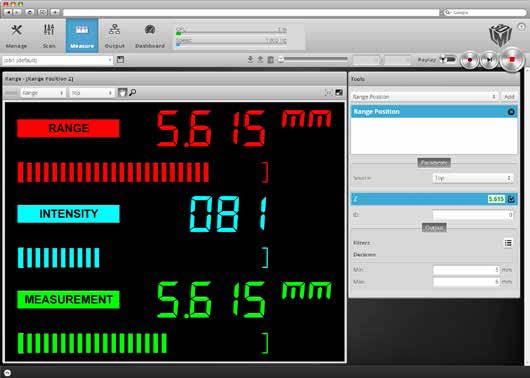
Task: Open the Scan settings page
Action: click(49, 36)
